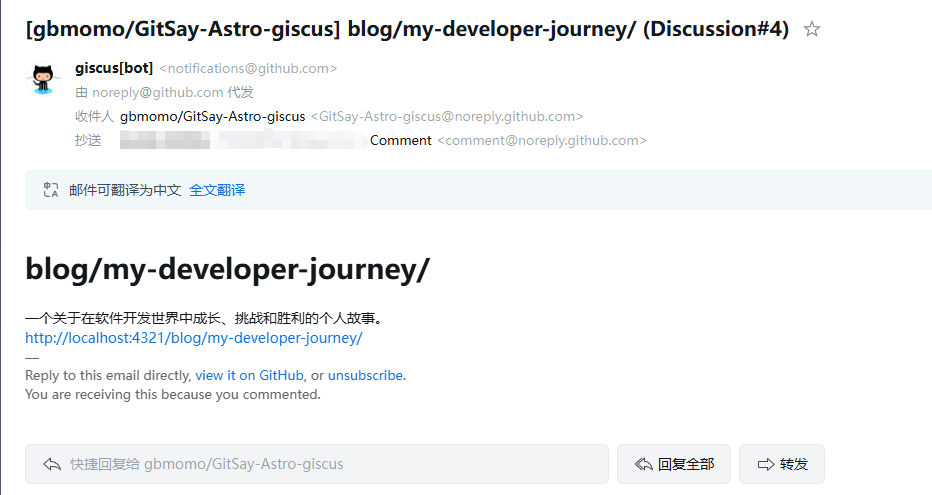Click the double-arrow icon on 回复全部 button
Viewport: 932px width, 495px height.
coord(643,464)
